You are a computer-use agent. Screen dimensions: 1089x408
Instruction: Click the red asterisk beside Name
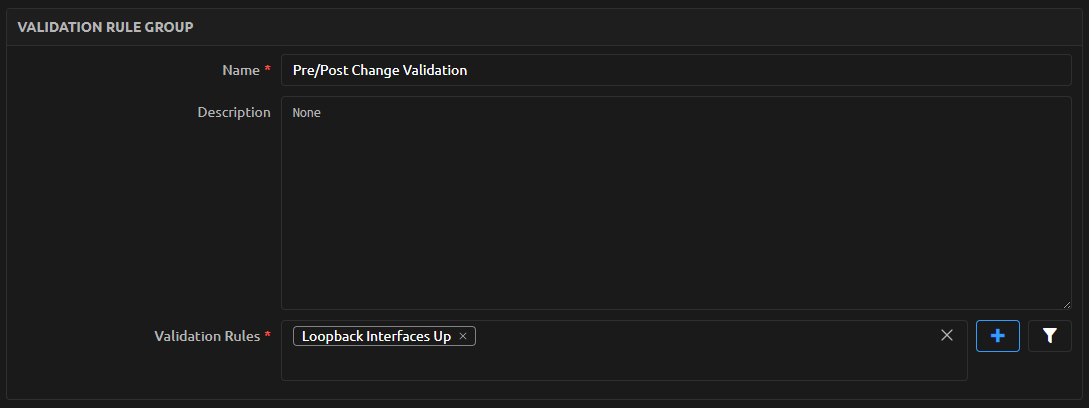point(267,70)
